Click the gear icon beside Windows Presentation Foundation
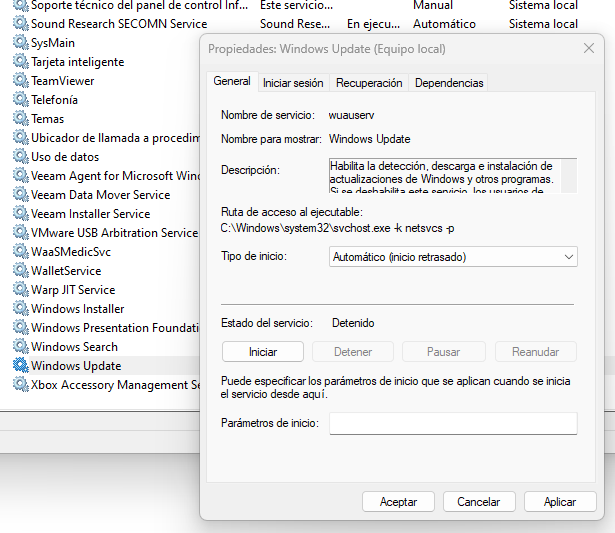The image size is (615, 533). [21, 327]
